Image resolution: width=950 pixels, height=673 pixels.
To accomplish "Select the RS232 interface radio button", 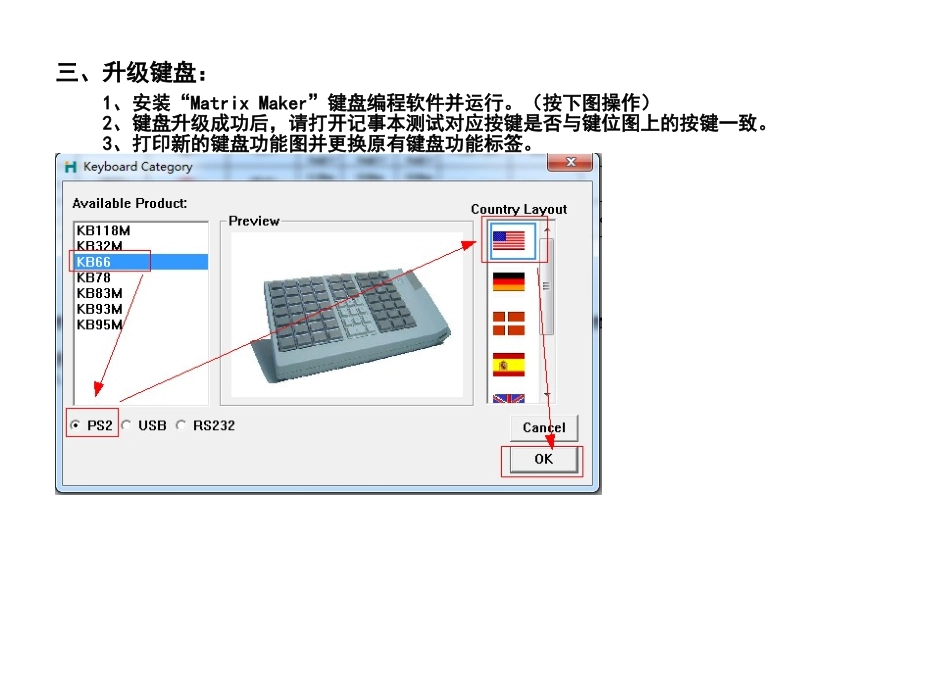I will click(x=181, y=425).
